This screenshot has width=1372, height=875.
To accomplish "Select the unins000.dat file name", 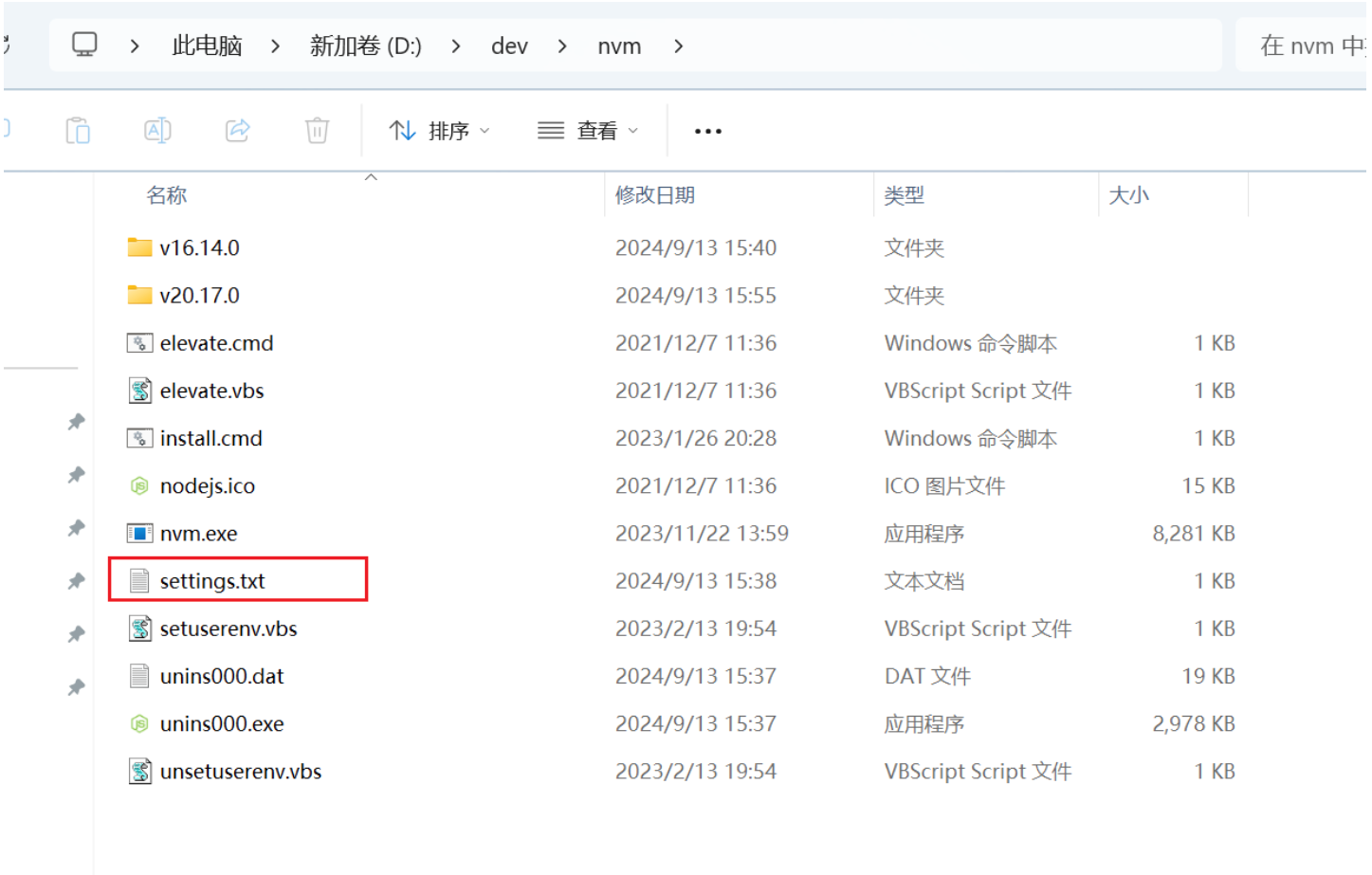I will point(222,676).
